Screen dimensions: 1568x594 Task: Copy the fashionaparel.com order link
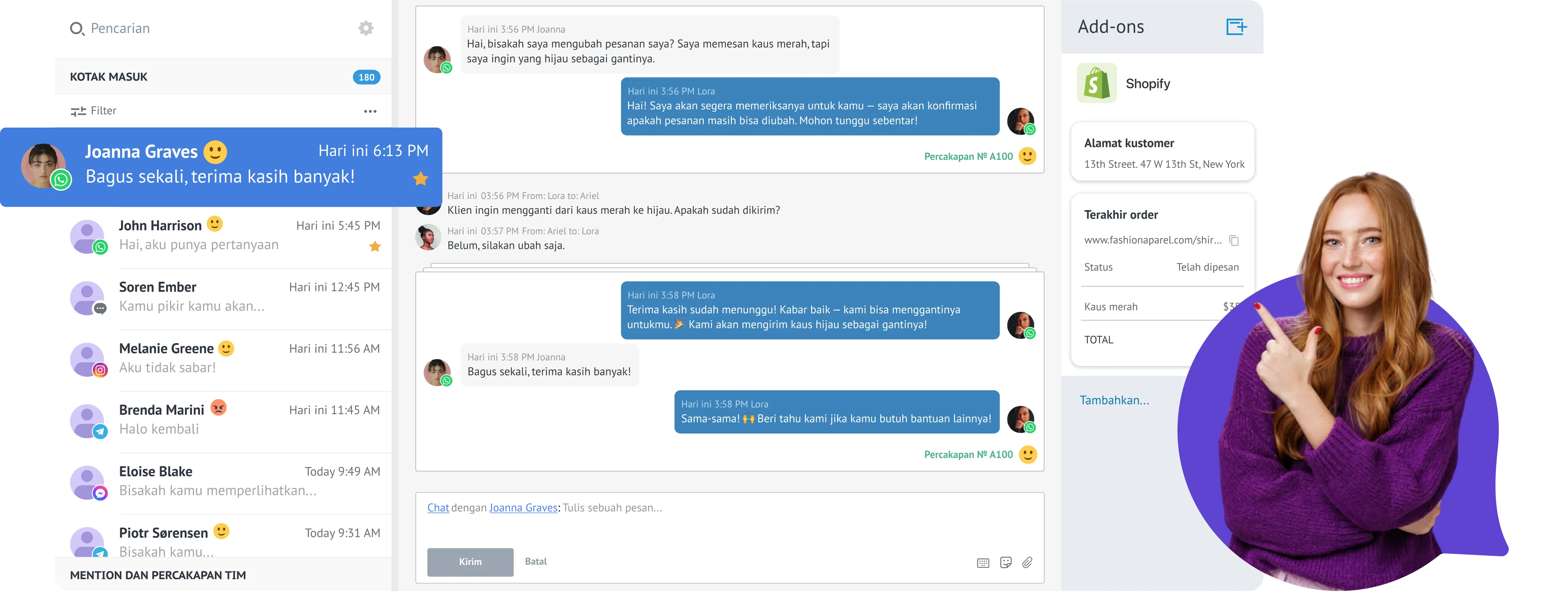[1234, 241]
